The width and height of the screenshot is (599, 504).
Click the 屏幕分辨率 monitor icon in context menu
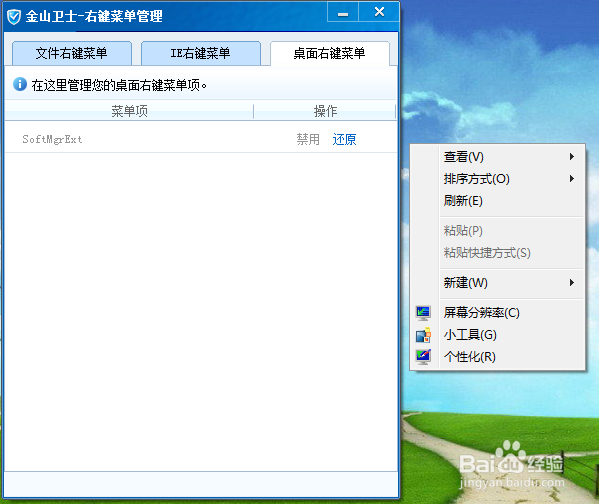[x=423, y=313]
